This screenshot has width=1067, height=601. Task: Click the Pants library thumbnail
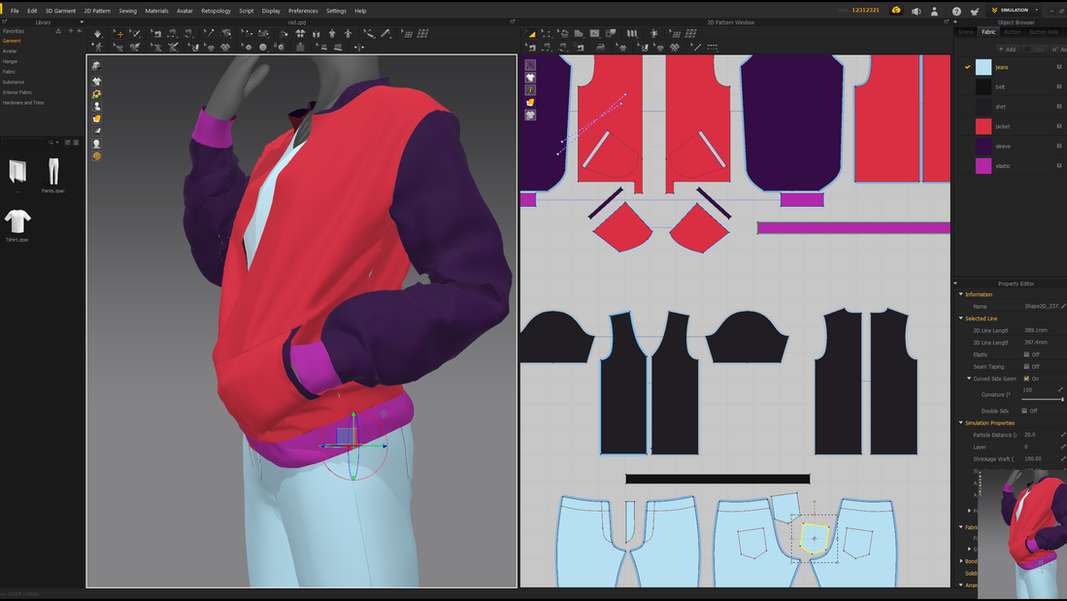[53, 172]
